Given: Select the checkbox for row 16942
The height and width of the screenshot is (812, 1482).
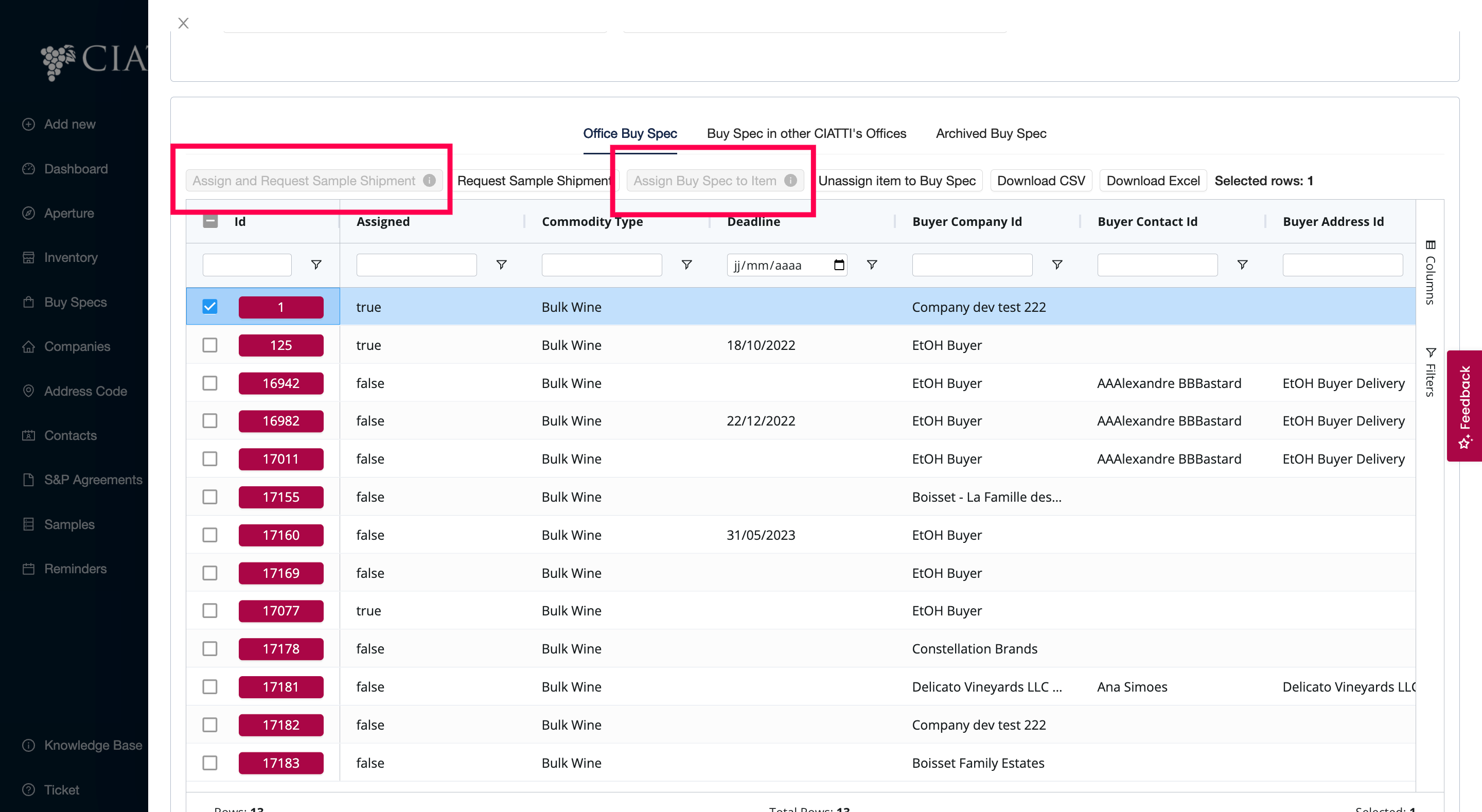Looking at the screenshot, I should [x=210, y=383].
